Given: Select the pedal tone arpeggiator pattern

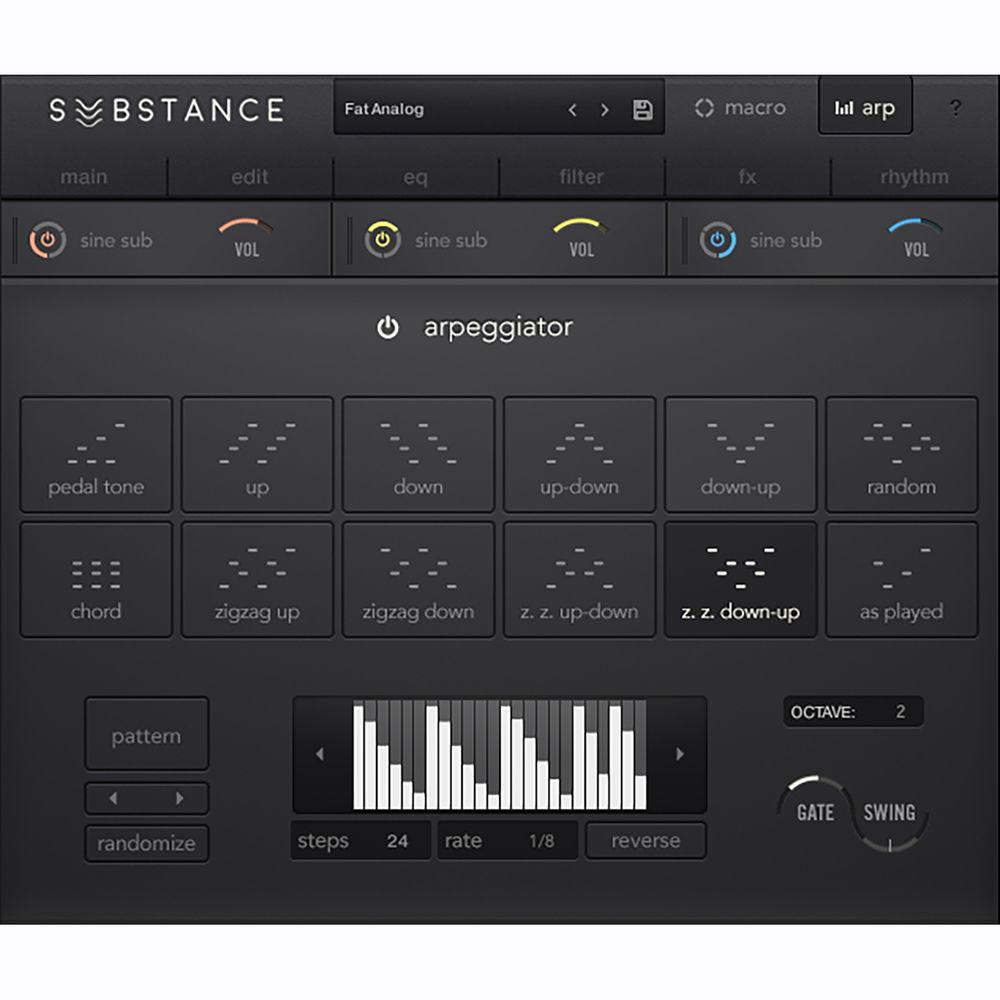Looking at the screenshot, I should [96, 454].
